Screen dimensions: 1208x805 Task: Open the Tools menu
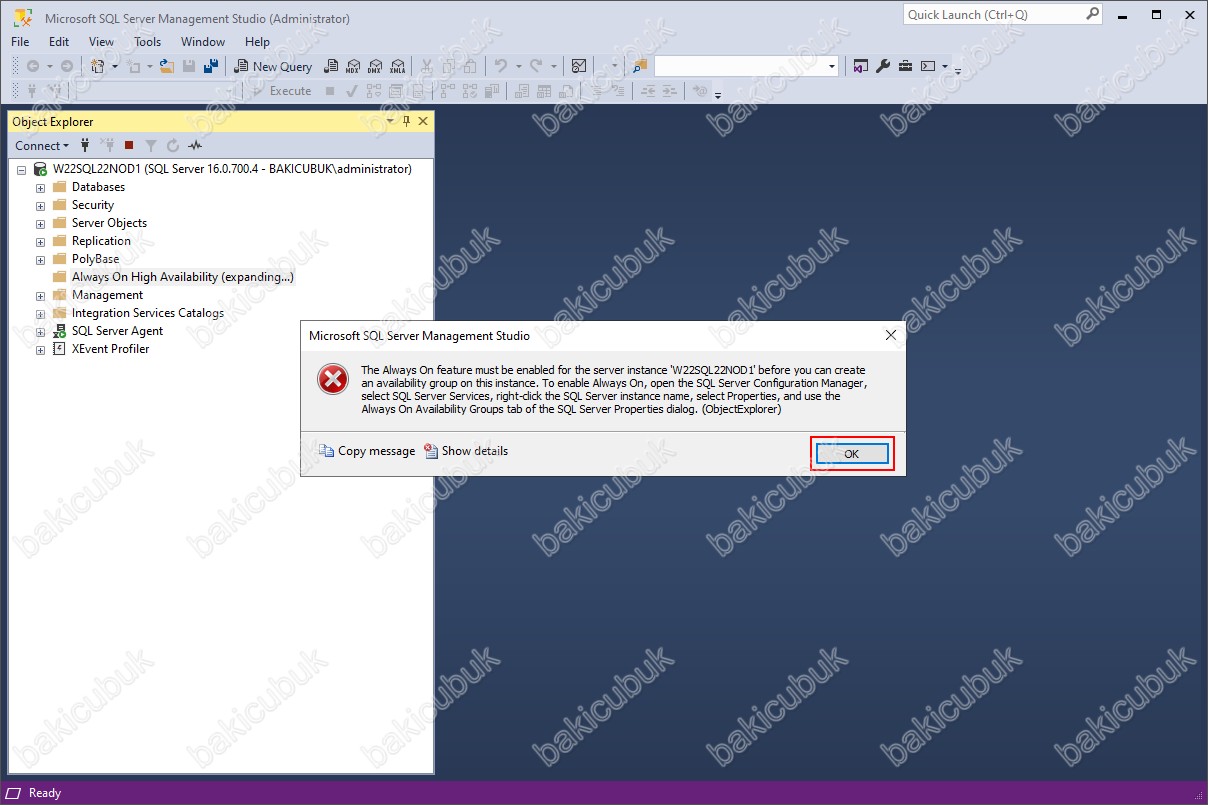click(x=147, y=42)
